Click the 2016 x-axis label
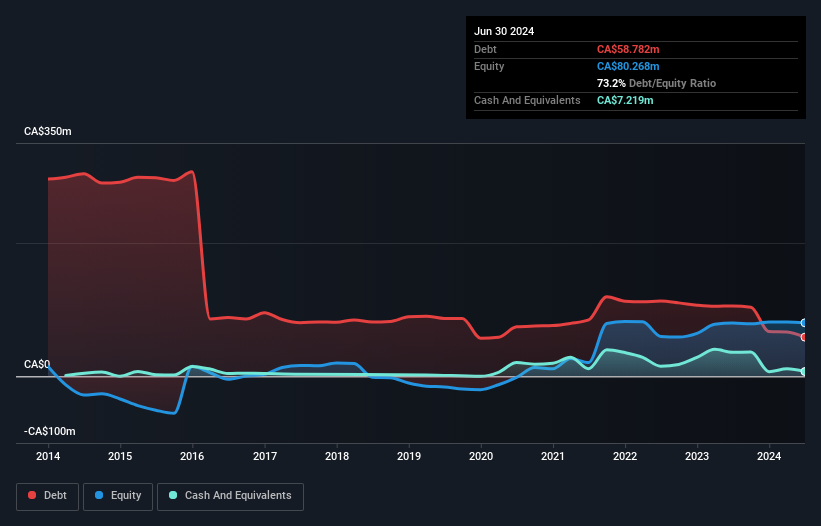 click(192, 456)
